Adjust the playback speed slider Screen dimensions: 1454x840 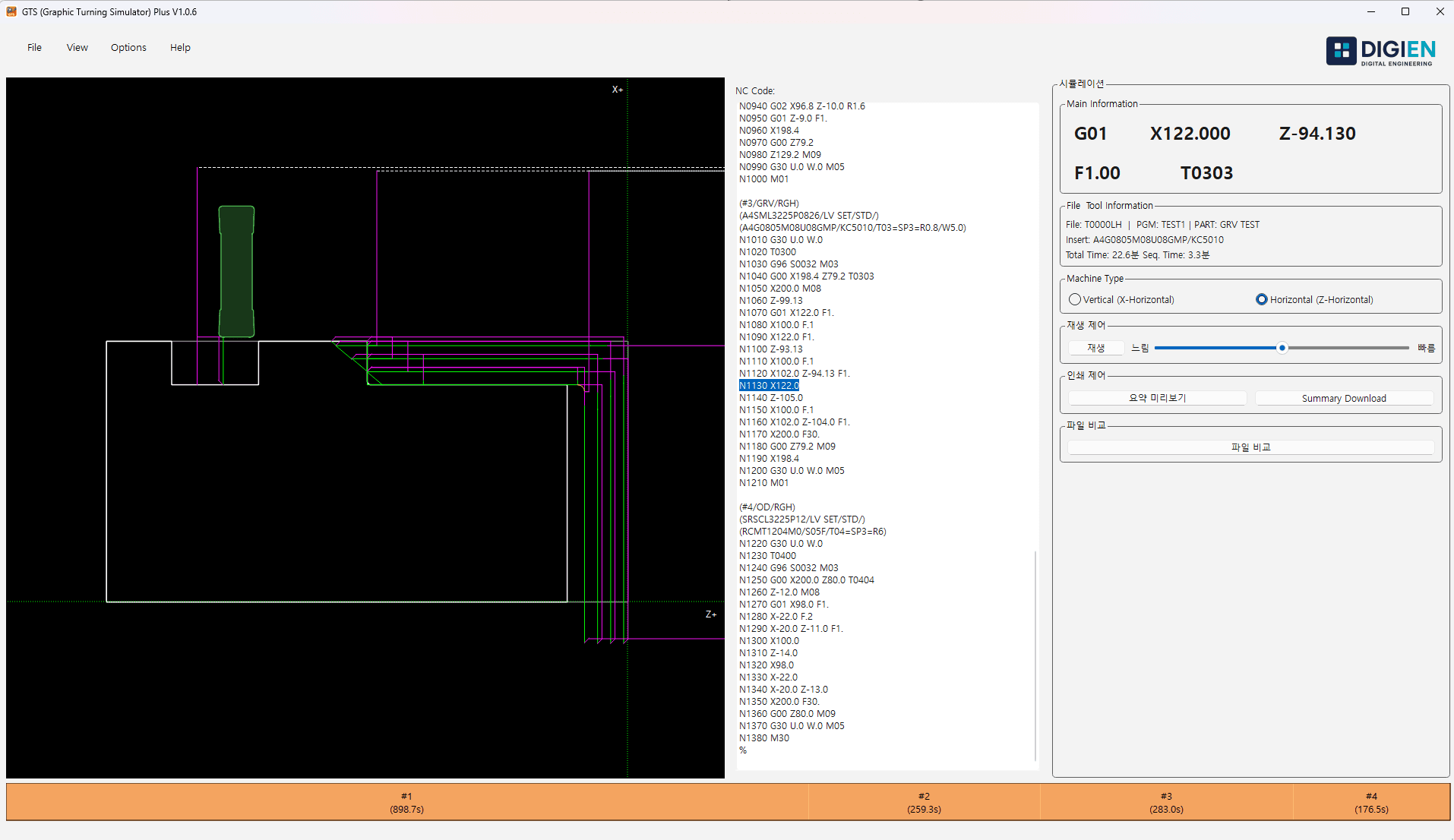pos(1283,347)
